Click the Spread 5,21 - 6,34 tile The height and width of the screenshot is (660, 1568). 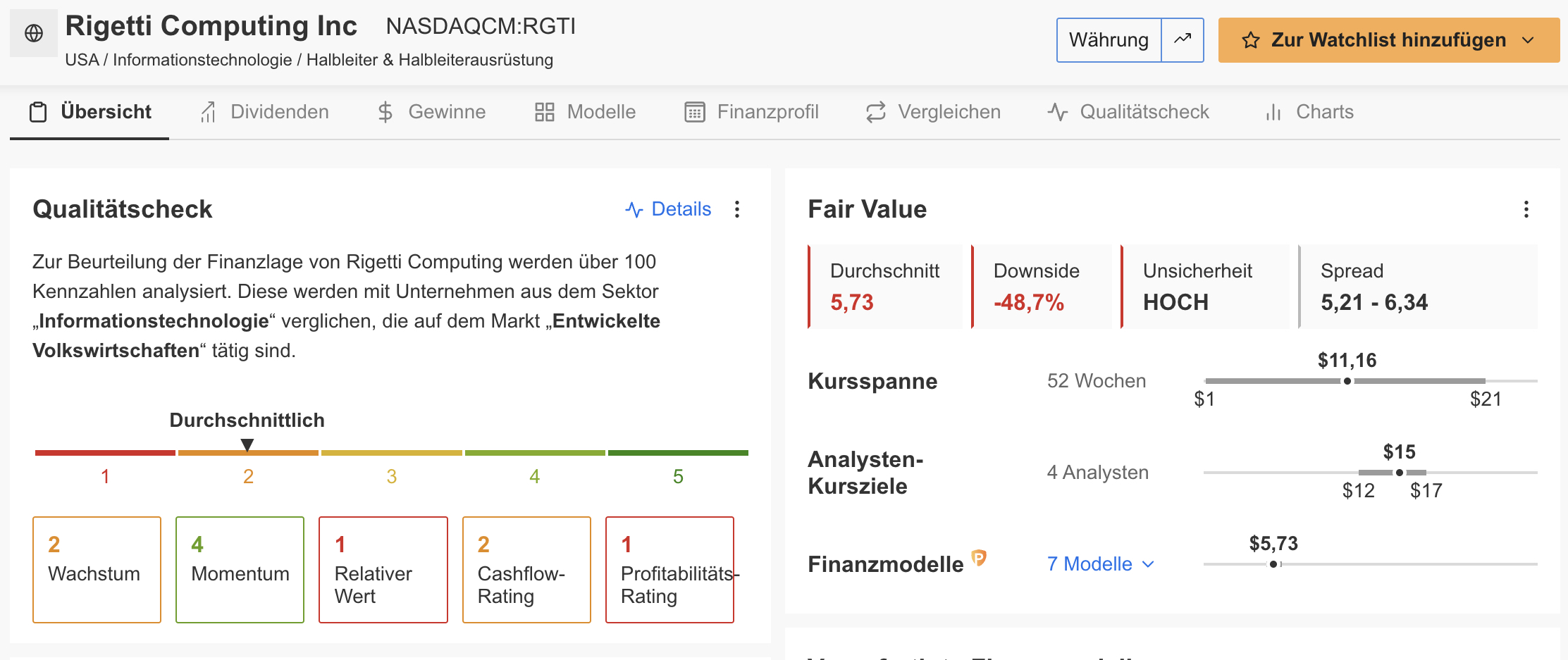pos(1418,287)
